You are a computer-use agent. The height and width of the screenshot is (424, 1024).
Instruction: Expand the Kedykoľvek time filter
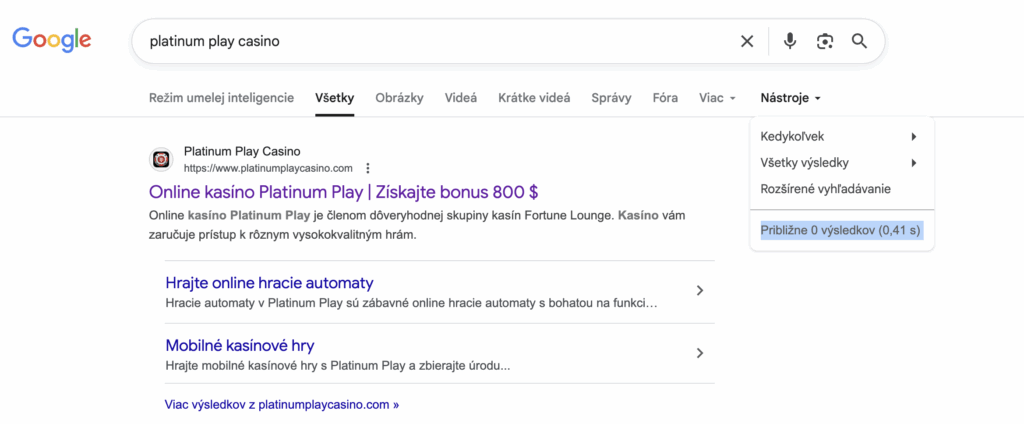[x=838, y=136]
